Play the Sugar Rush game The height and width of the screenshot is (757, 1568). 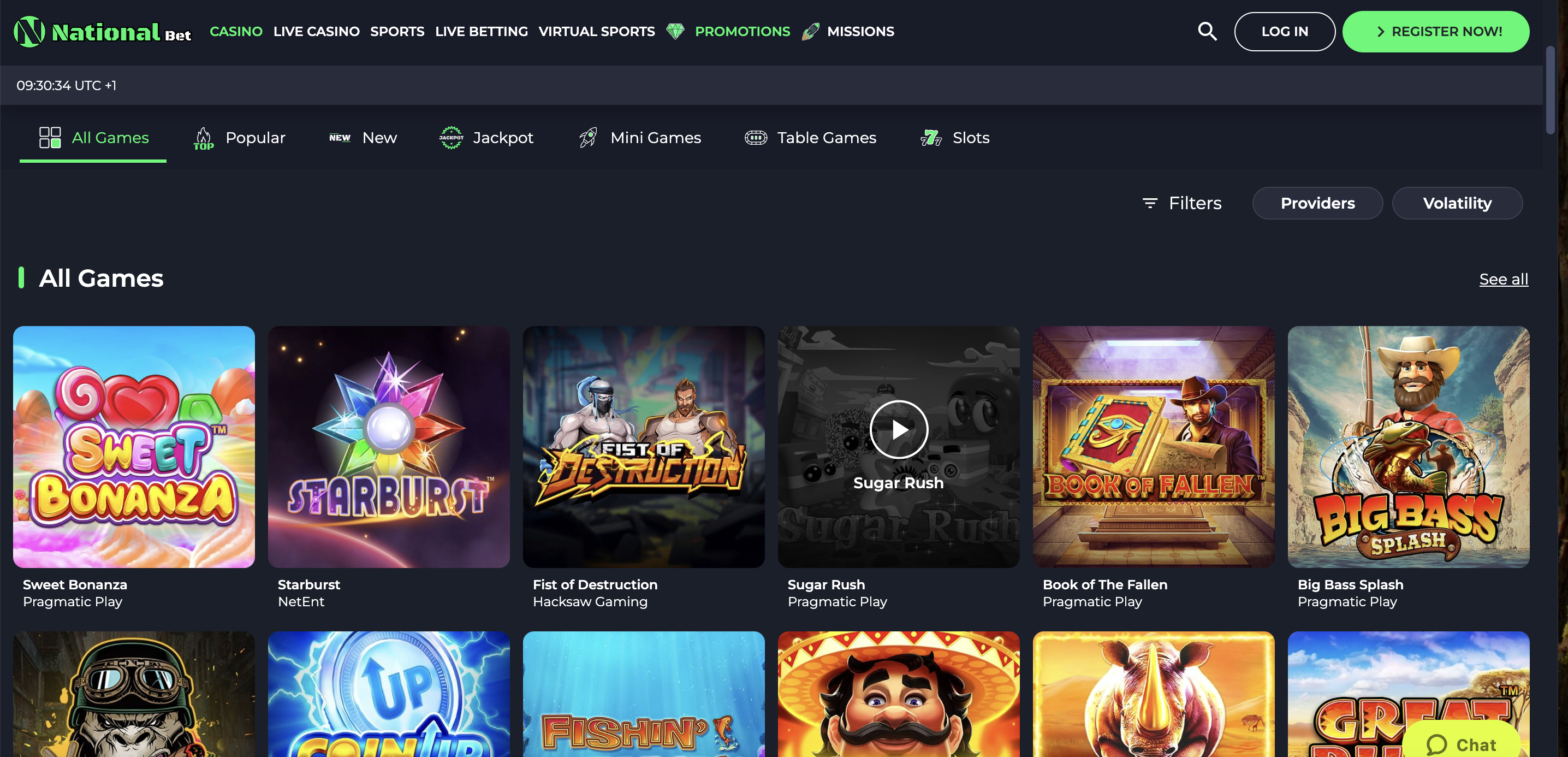(x=899, y=429)
